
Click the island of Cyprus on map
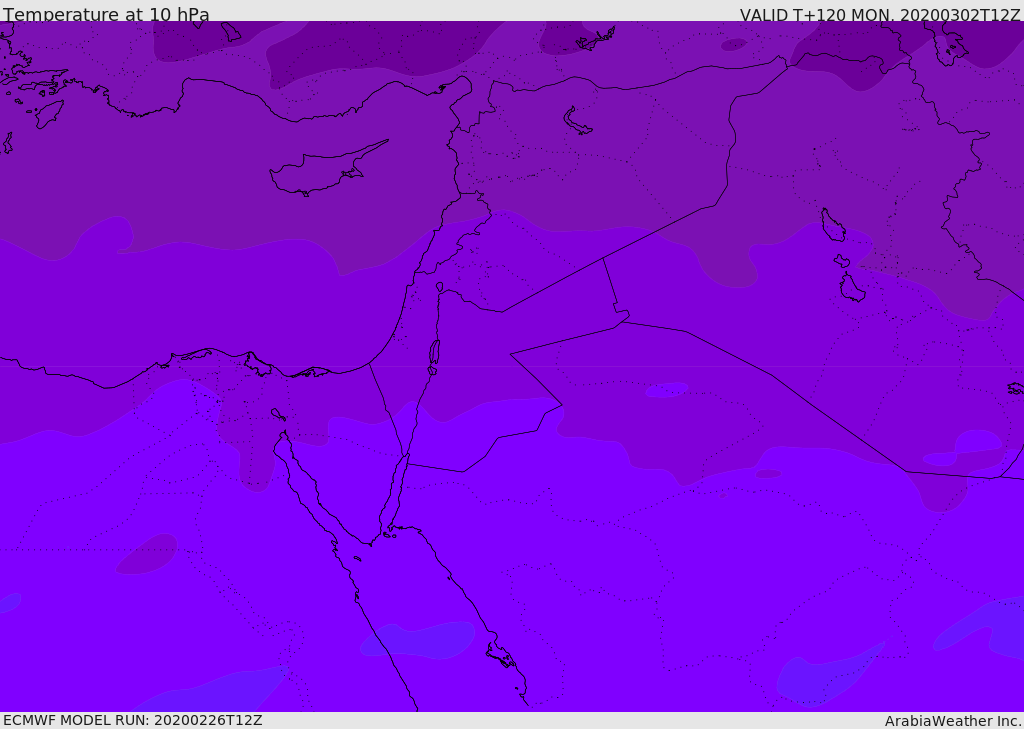tap(327, 170)
